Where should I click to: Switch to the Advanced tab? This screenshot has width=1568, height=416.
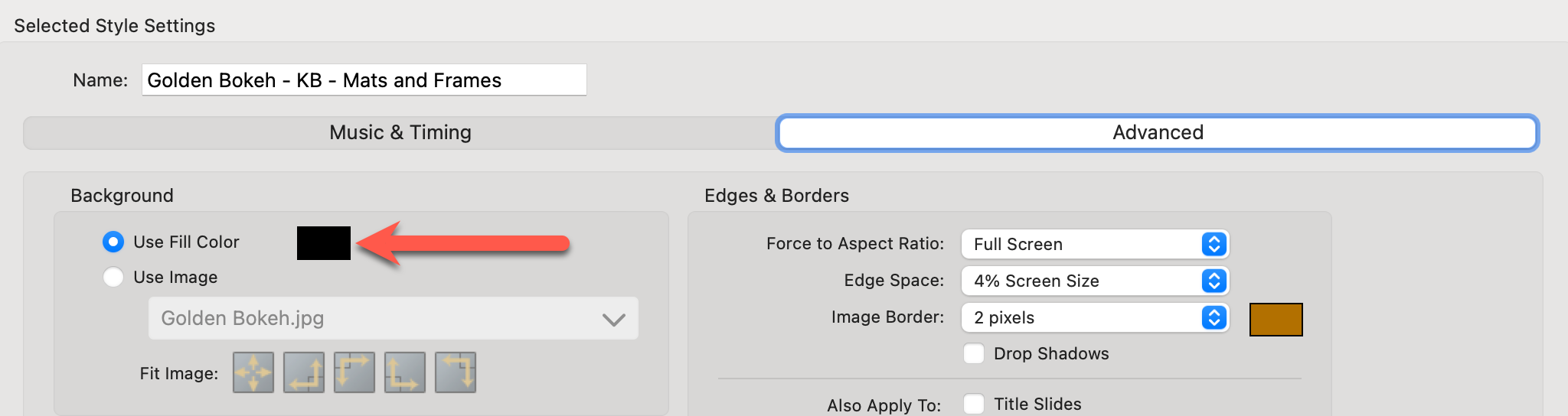[x=1157, y=133]
